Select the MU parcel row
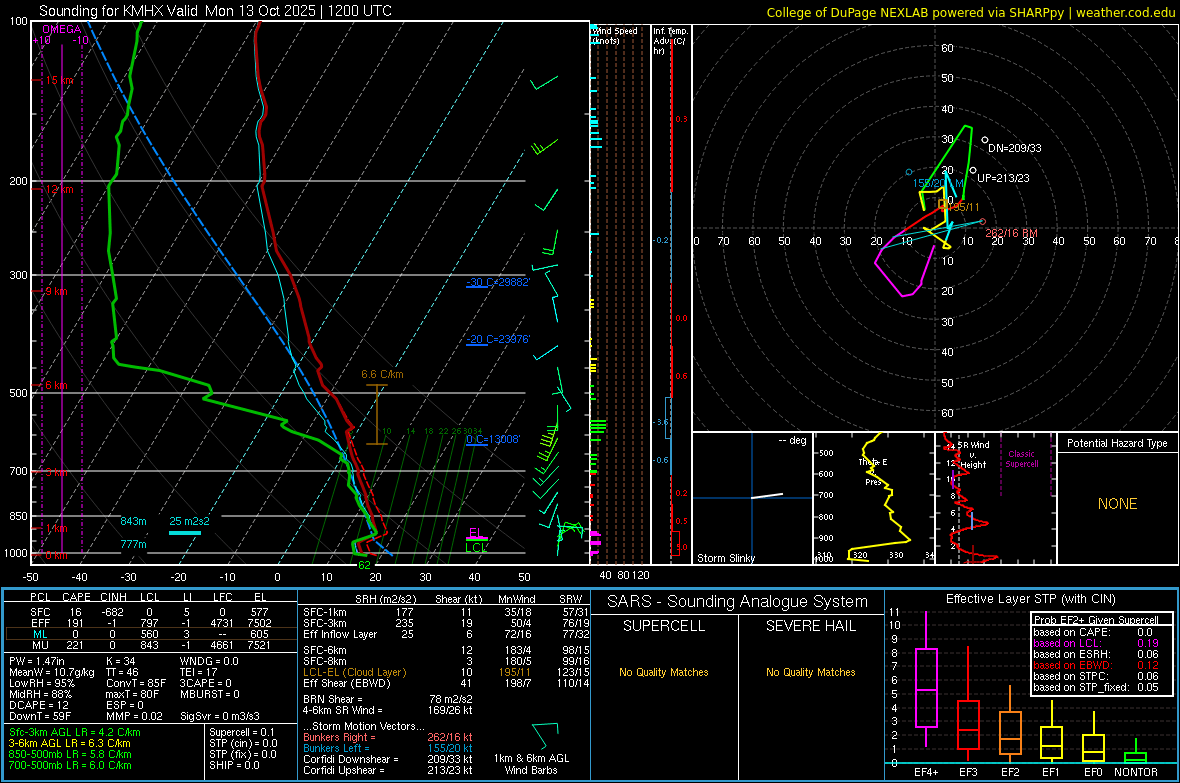 pos(149,645)
